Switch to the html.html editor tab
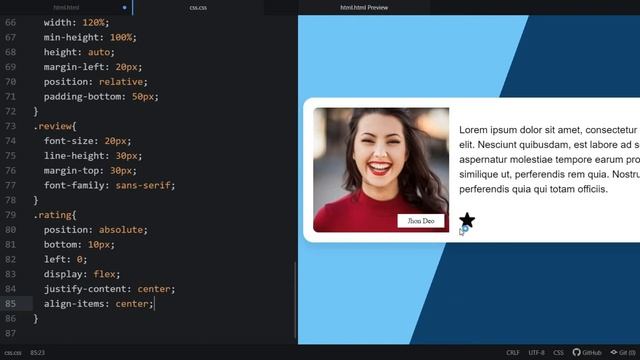 tap(66, 7)
